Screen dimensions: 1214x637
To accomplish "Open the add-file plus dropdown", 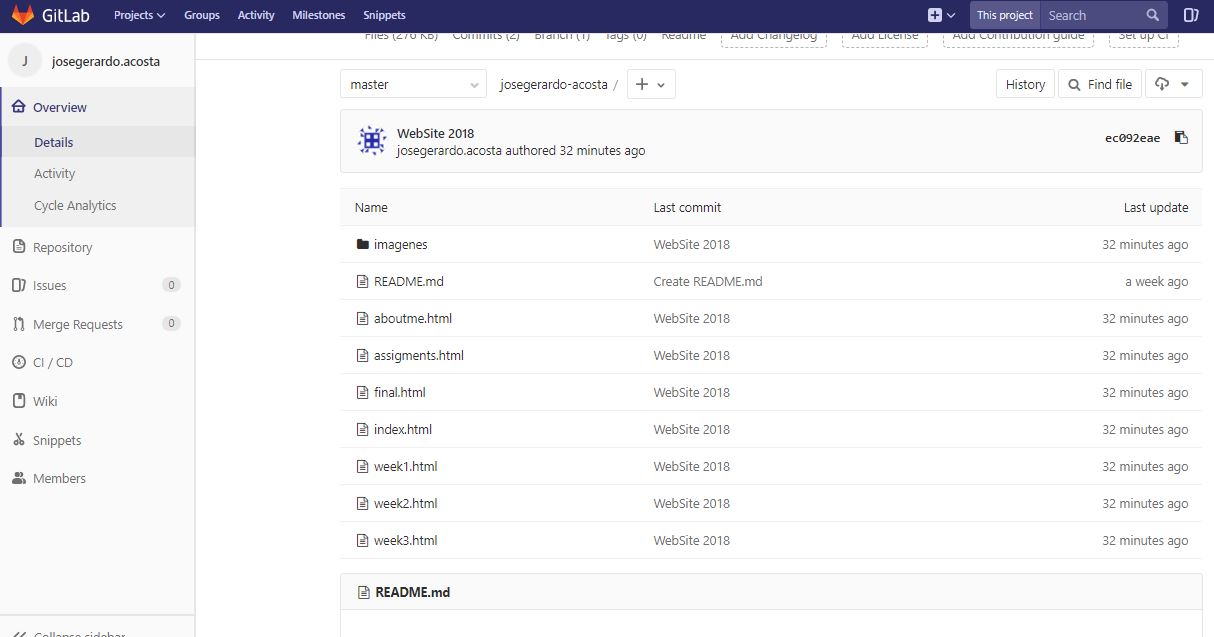I will tap(651, 85).
